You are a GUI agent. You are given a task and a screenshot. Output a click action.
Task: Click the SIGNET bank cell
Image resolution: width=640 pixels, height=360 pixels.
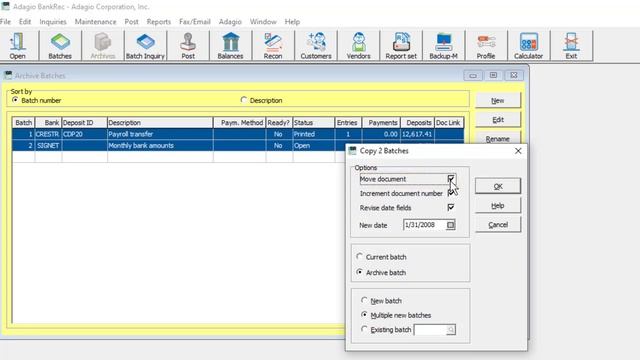pyautogui.click(x=48, y=145)
